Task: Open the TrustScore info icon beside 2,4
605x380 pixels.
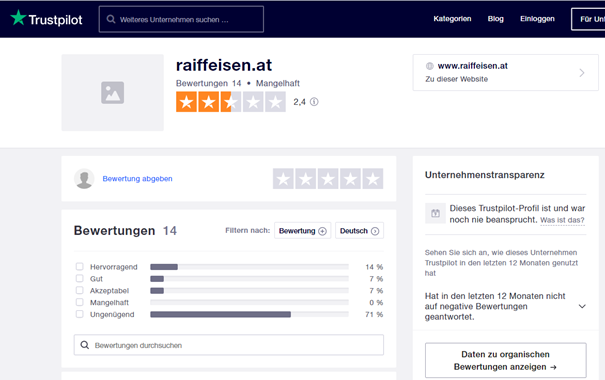Action: [x=314, y=102]
